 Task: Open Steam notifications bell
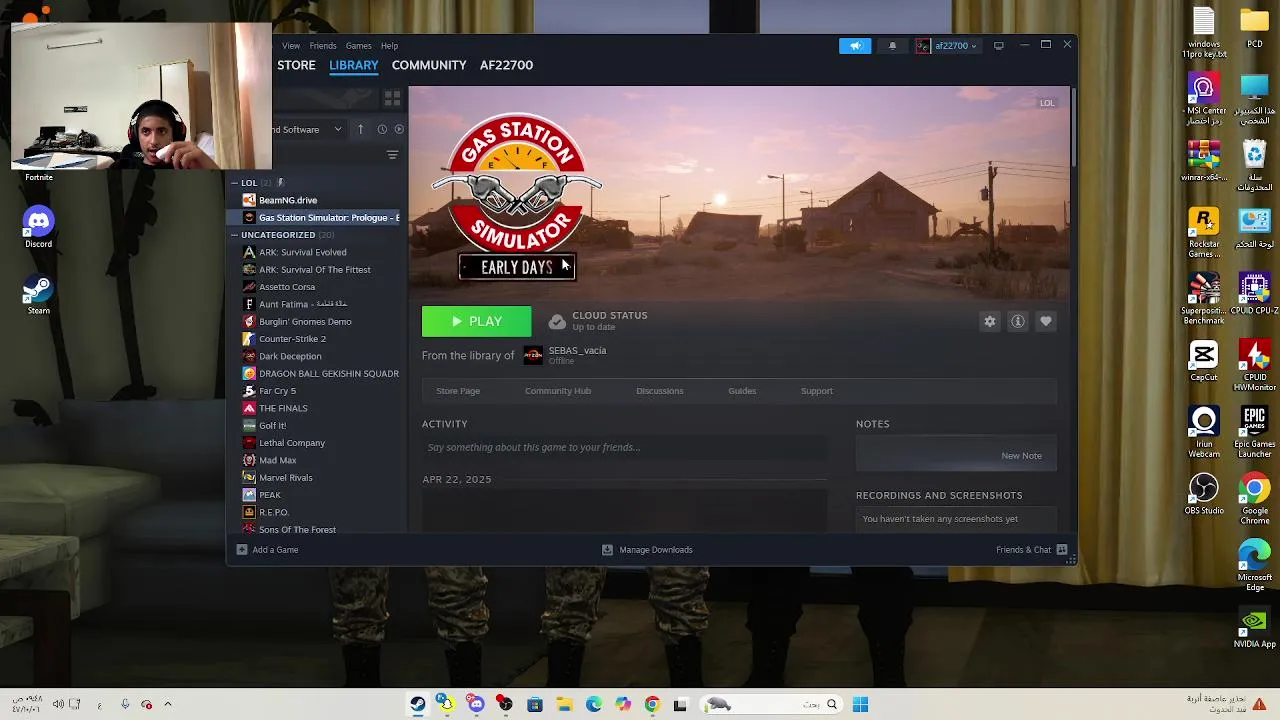[x=892, y=45]
